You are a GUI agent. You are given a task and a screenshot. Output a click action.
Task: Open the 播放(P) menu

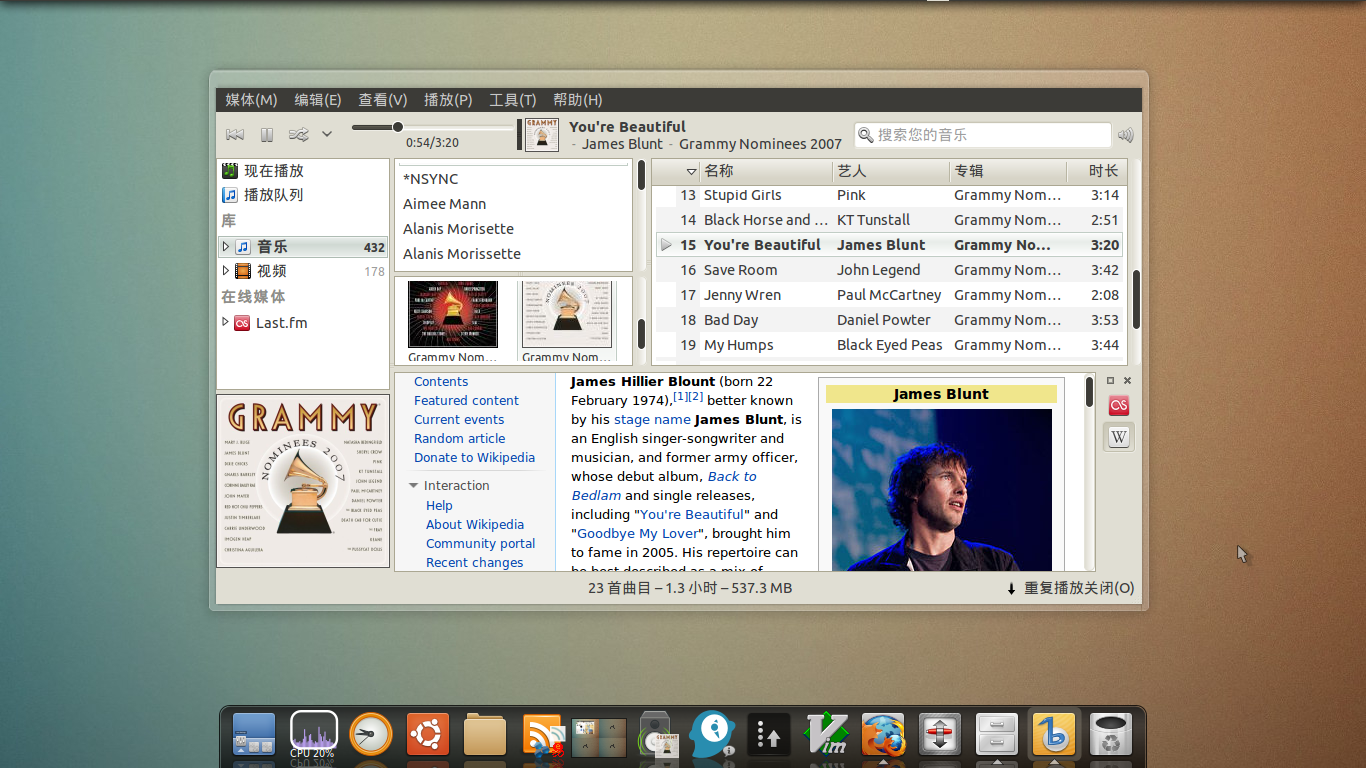[x=448, y=100]
